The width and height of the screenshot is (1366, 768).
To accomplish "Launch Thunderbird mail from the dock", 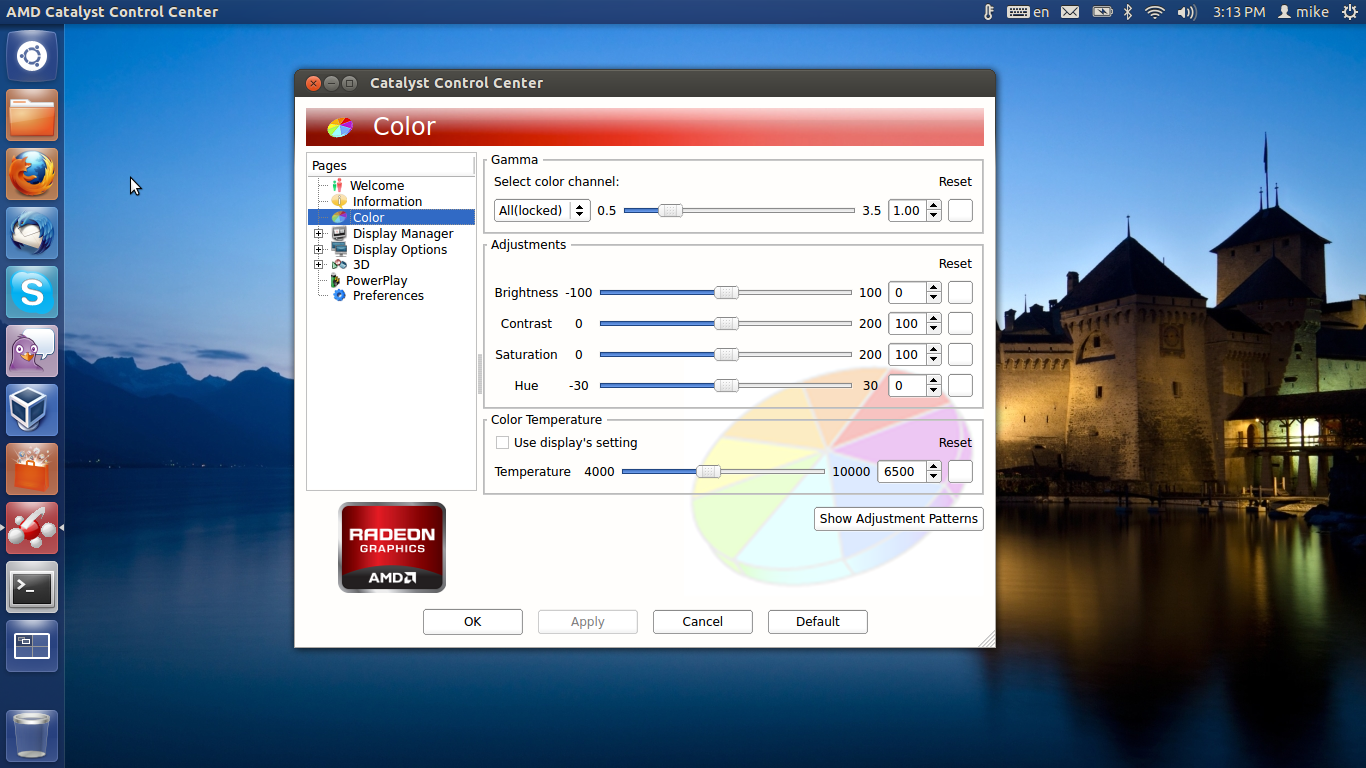I will click(32, 233).
